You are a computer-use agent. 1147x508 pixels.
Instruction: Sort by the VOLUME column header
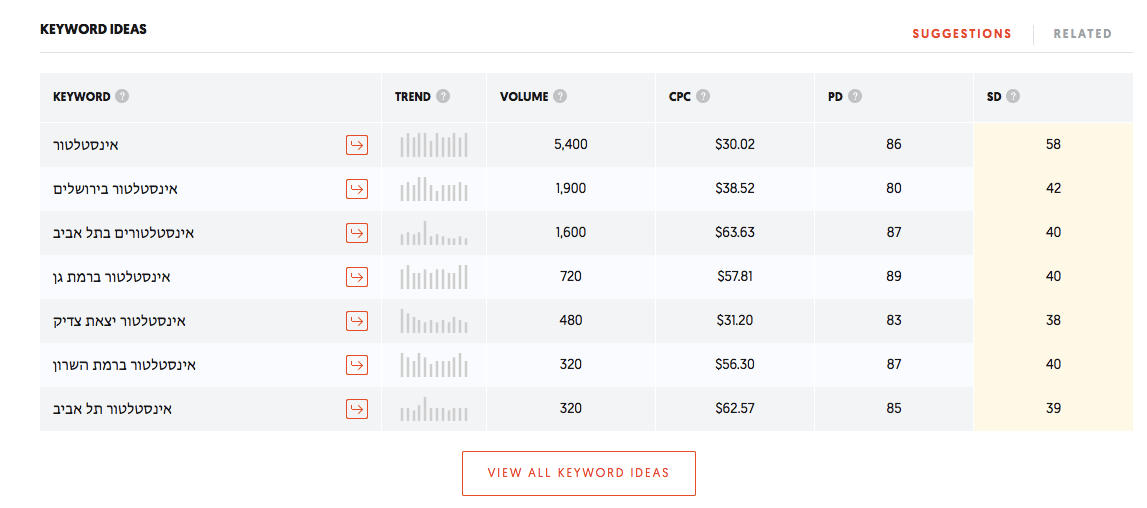click(x=524, y=96)
